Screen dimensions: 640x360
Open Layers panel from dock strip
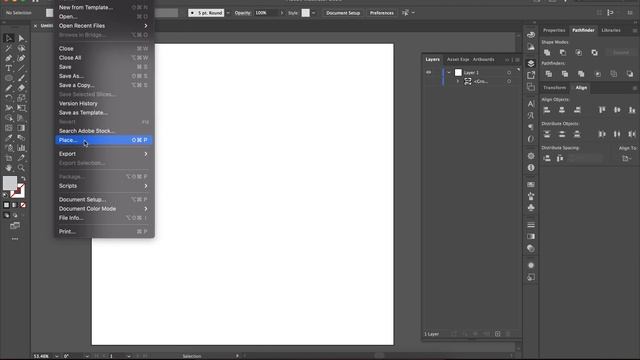[531, 63]
